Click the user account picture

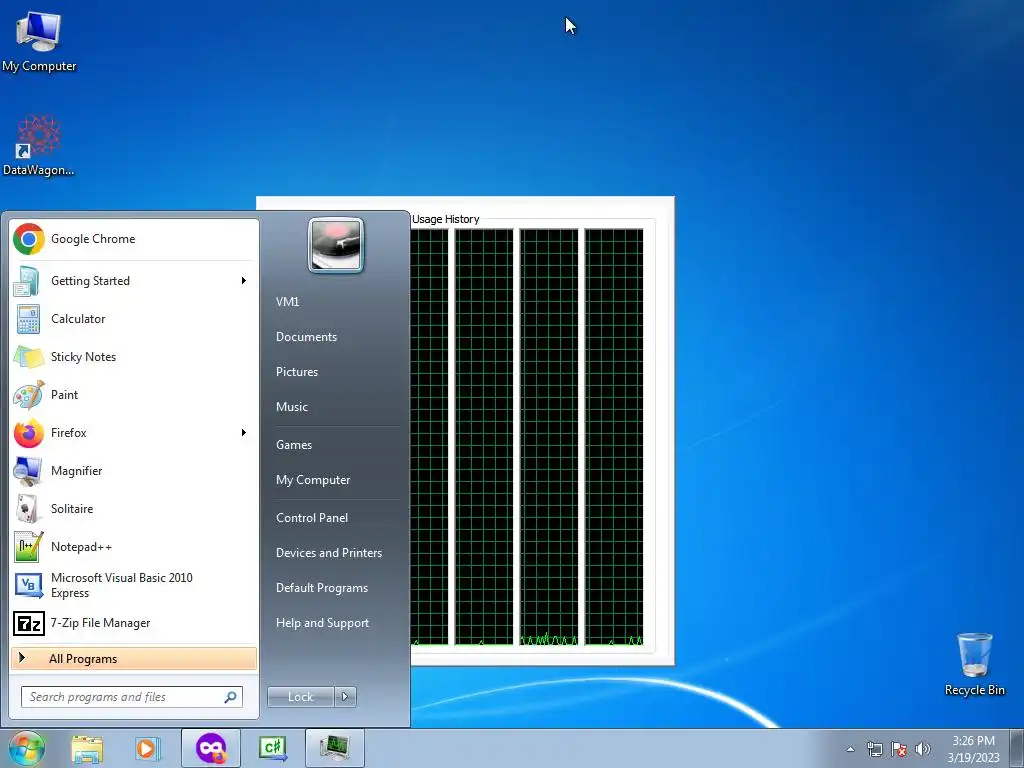(x=336, y=245)
